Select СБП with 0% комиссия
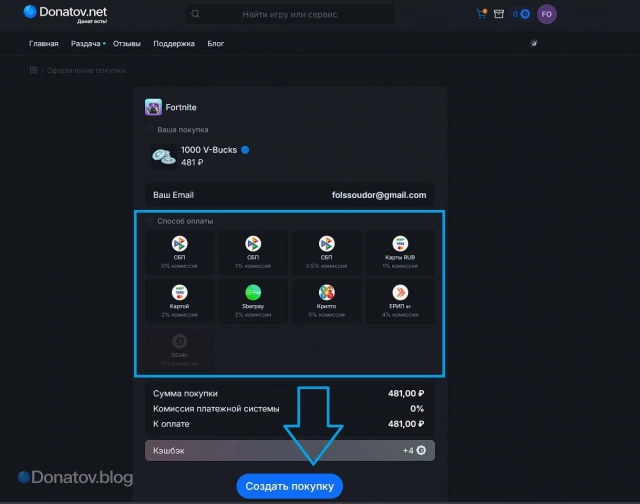The width and height of the screenshot is (640, 504). click(179, 252)
